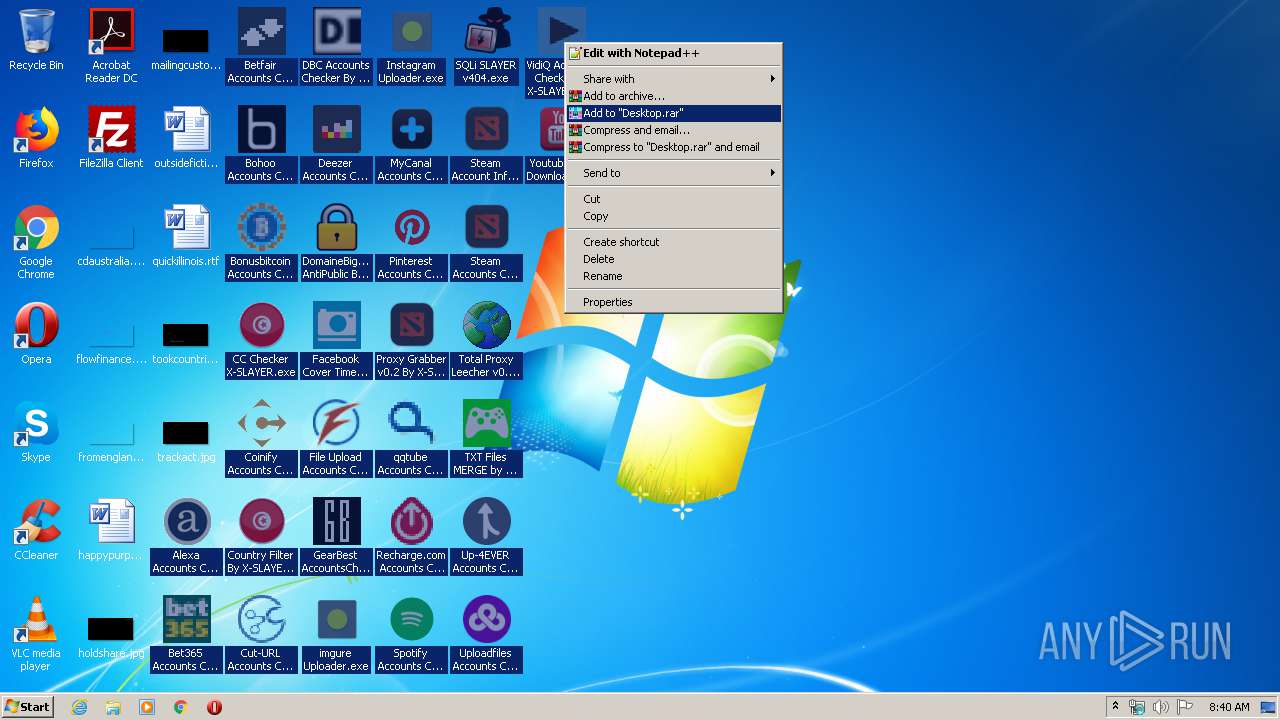
Task: Choose Add to archive... menu entry
Action: pyautogui.click(x=674, y=96)
